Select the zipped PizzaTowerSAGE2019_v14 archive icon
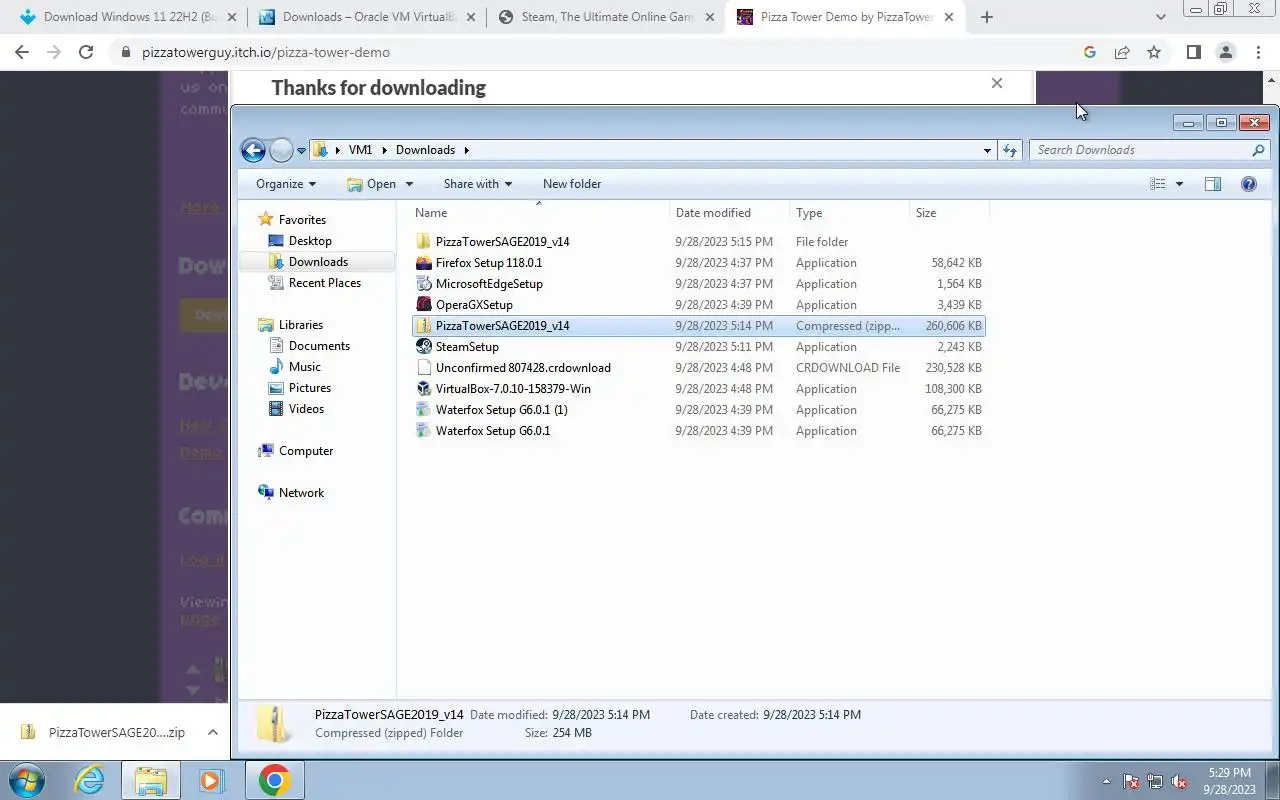This screenshot has height=800, width=1280. click(423, 326)
